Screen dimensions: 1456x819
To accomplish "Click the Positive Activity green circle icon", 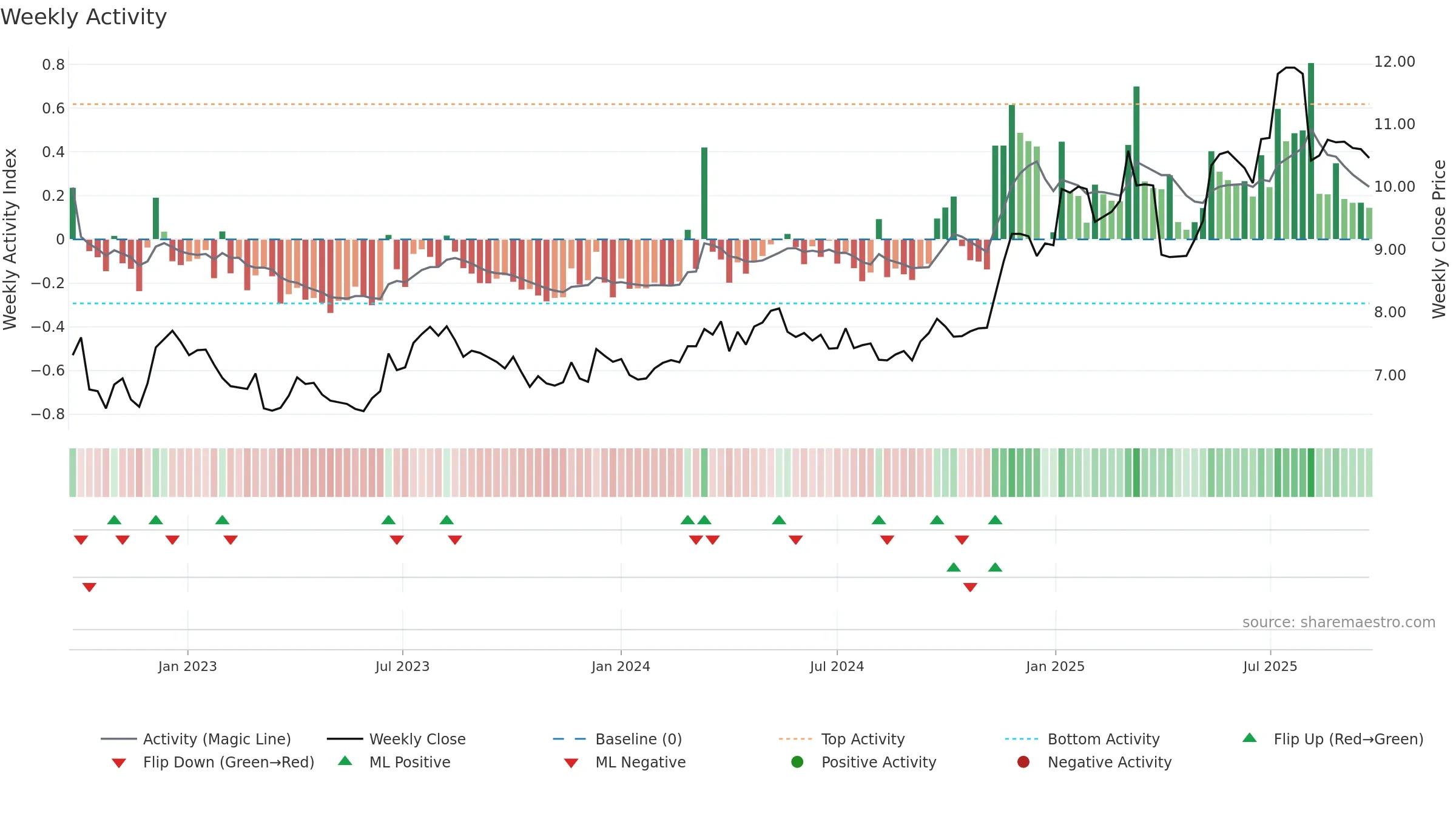I will coord(798,761).
